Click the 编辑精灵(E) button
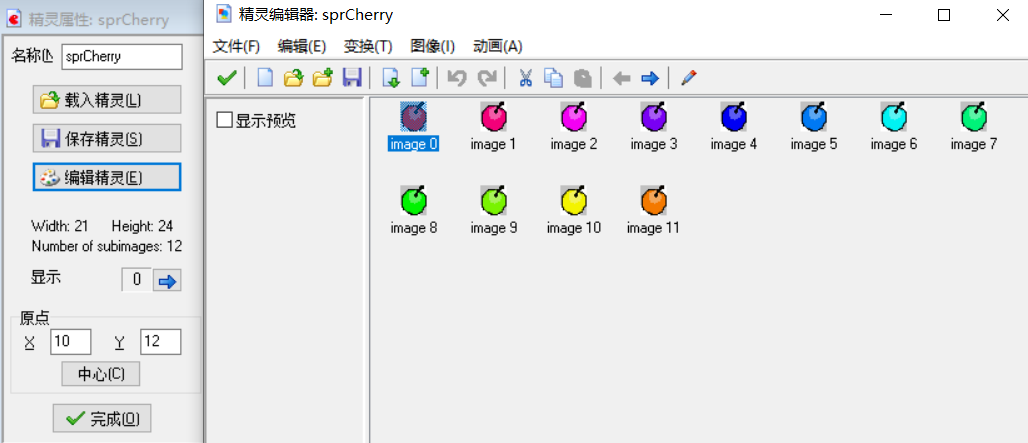 [x=107, y=178]
